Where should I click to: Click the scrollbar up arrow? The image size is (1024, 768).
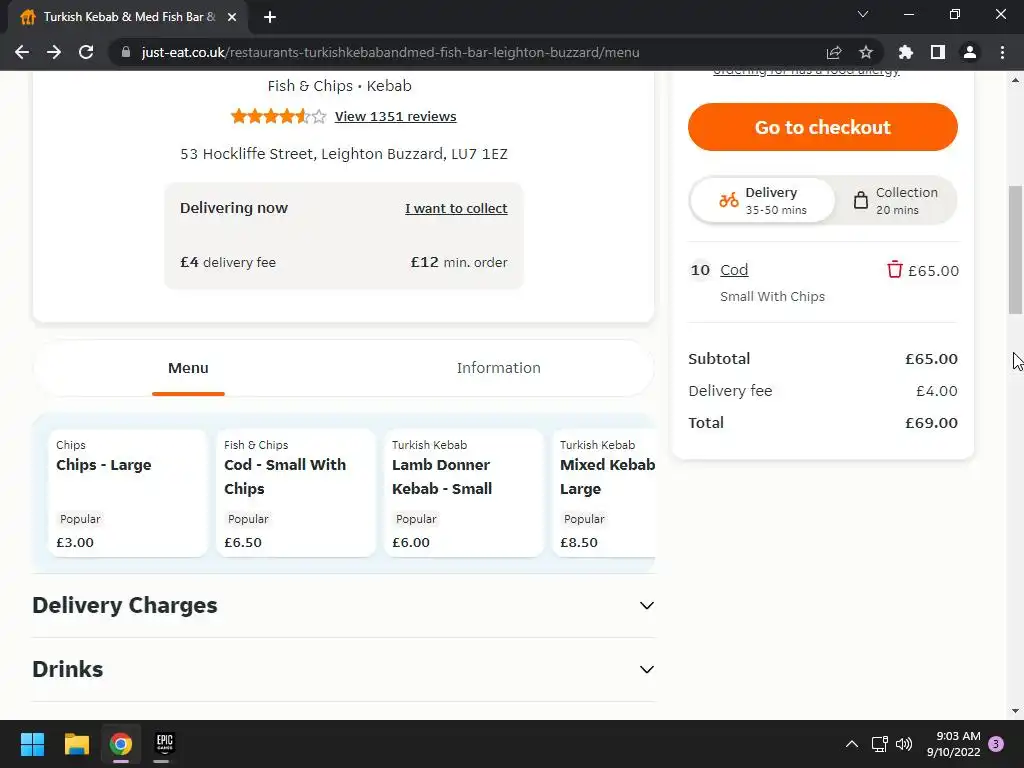1015,80
